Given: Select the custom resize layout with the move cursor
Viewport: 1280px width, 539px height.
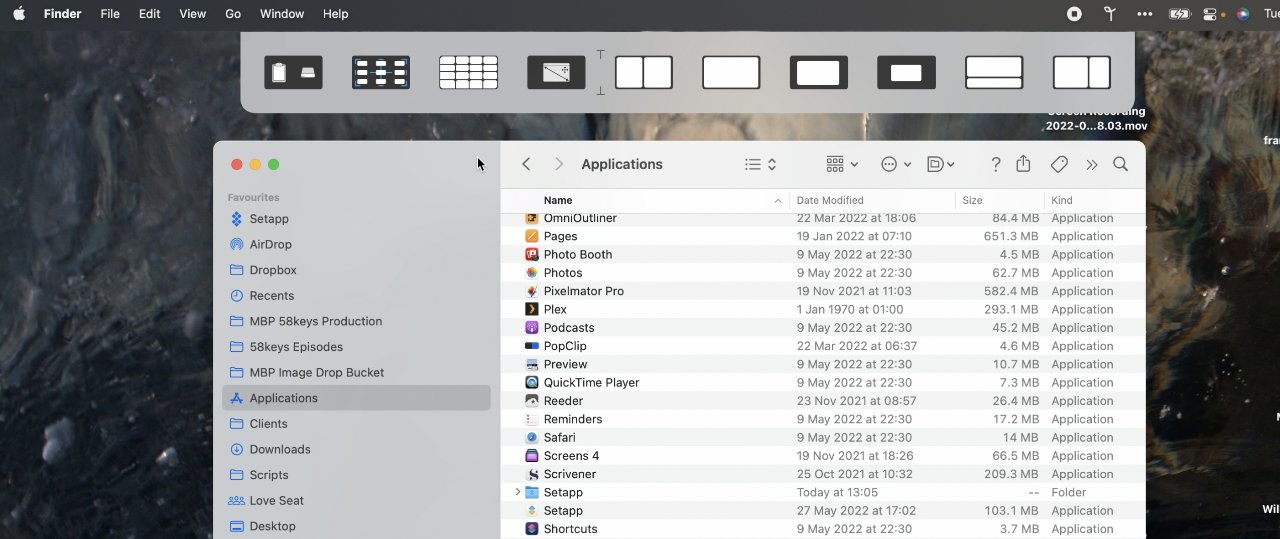Looking at the screenshot, I should coord(556,73).
